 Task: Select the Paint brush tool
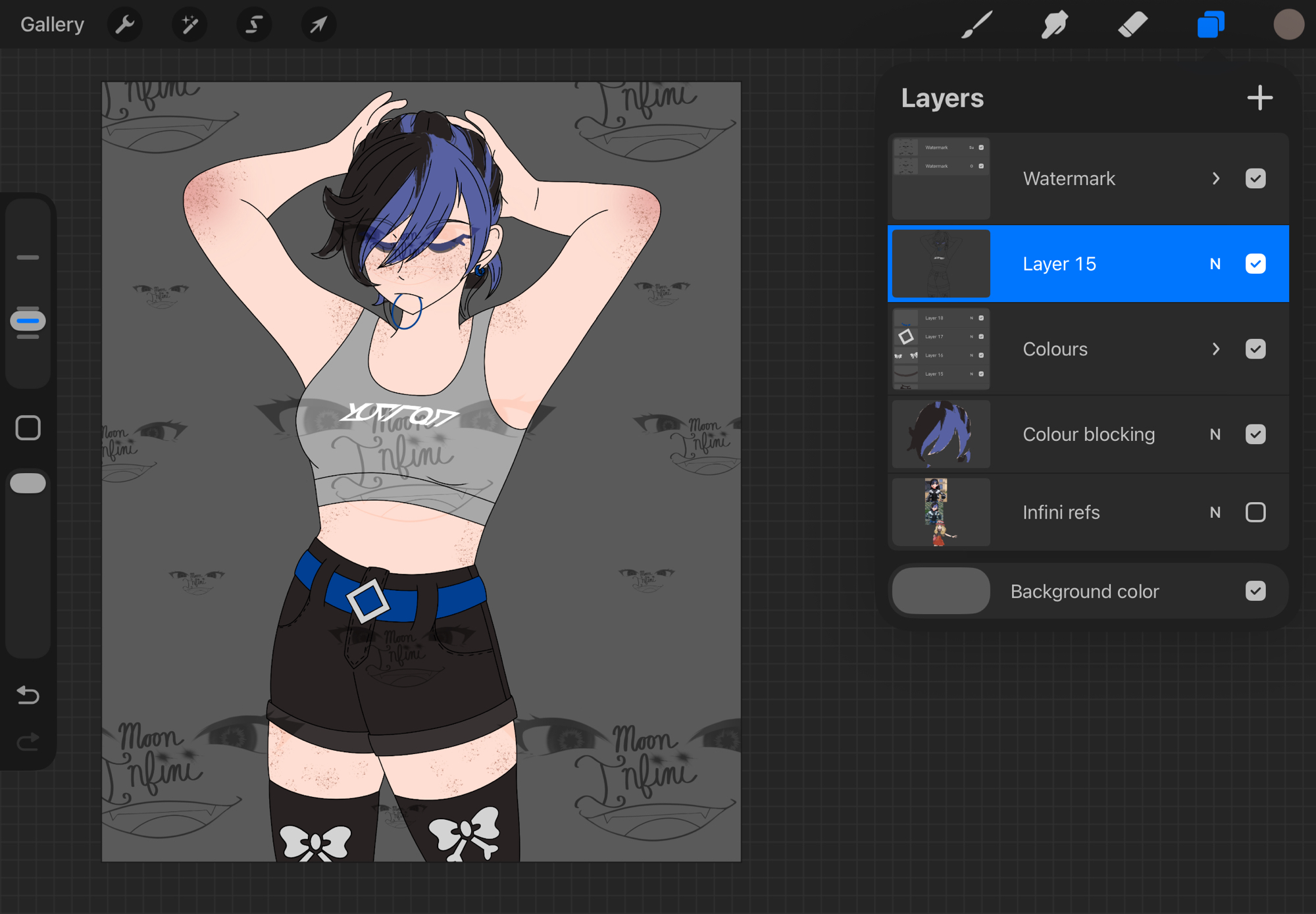pyautogui.click(x=976, y=25)
